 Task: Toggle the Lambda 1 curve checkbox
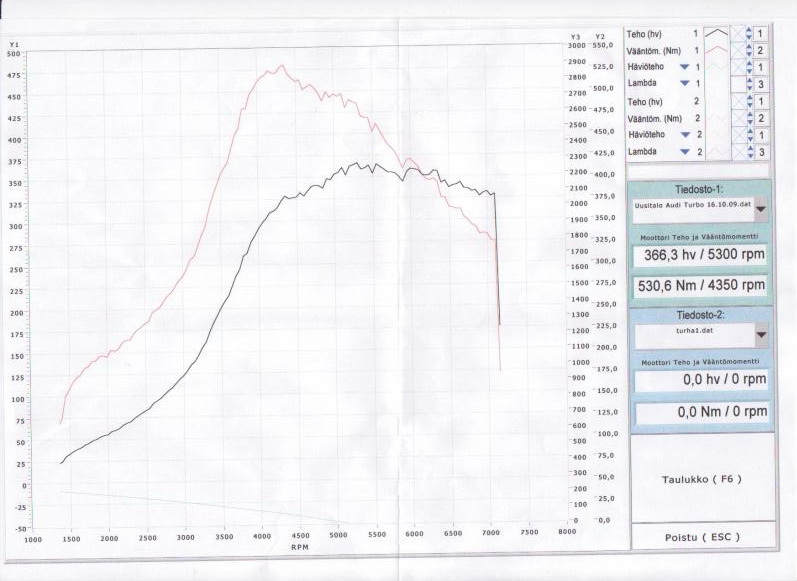(x=740, y=84)
